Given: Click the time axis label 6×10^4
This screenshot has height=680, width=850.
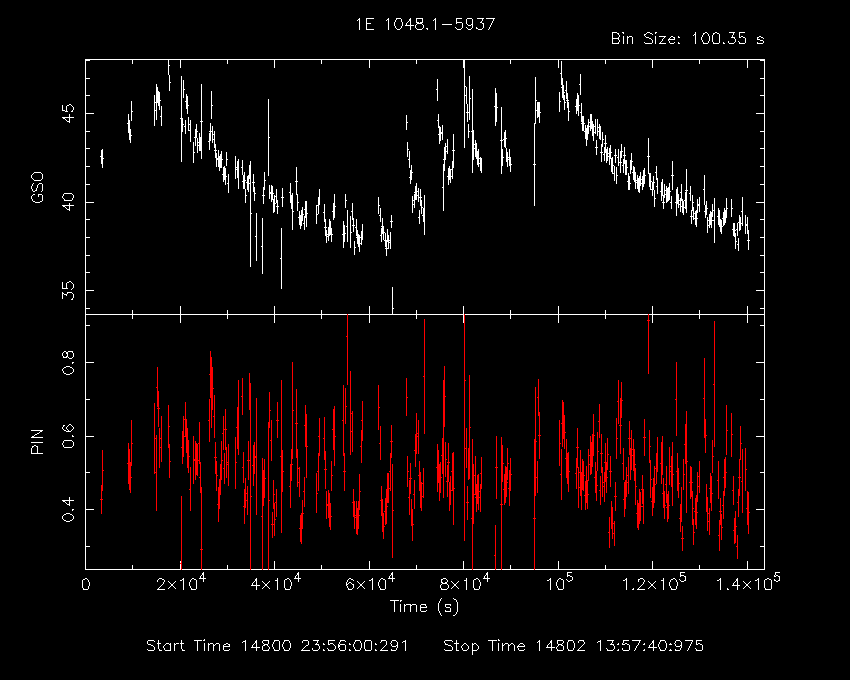Looking at the screenshot, I should click(370, 582).
